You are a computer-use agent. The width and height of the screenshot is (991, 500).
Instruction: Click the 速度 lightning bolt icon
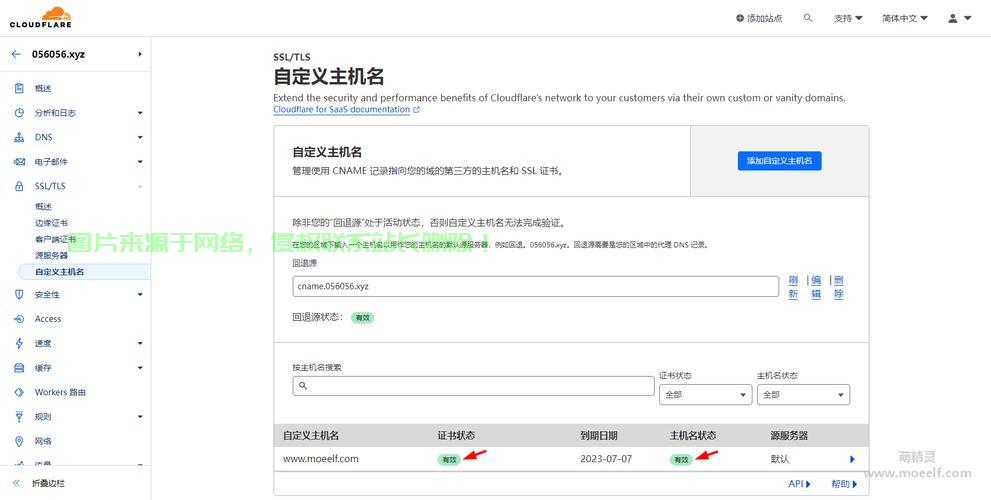(19, 343)
